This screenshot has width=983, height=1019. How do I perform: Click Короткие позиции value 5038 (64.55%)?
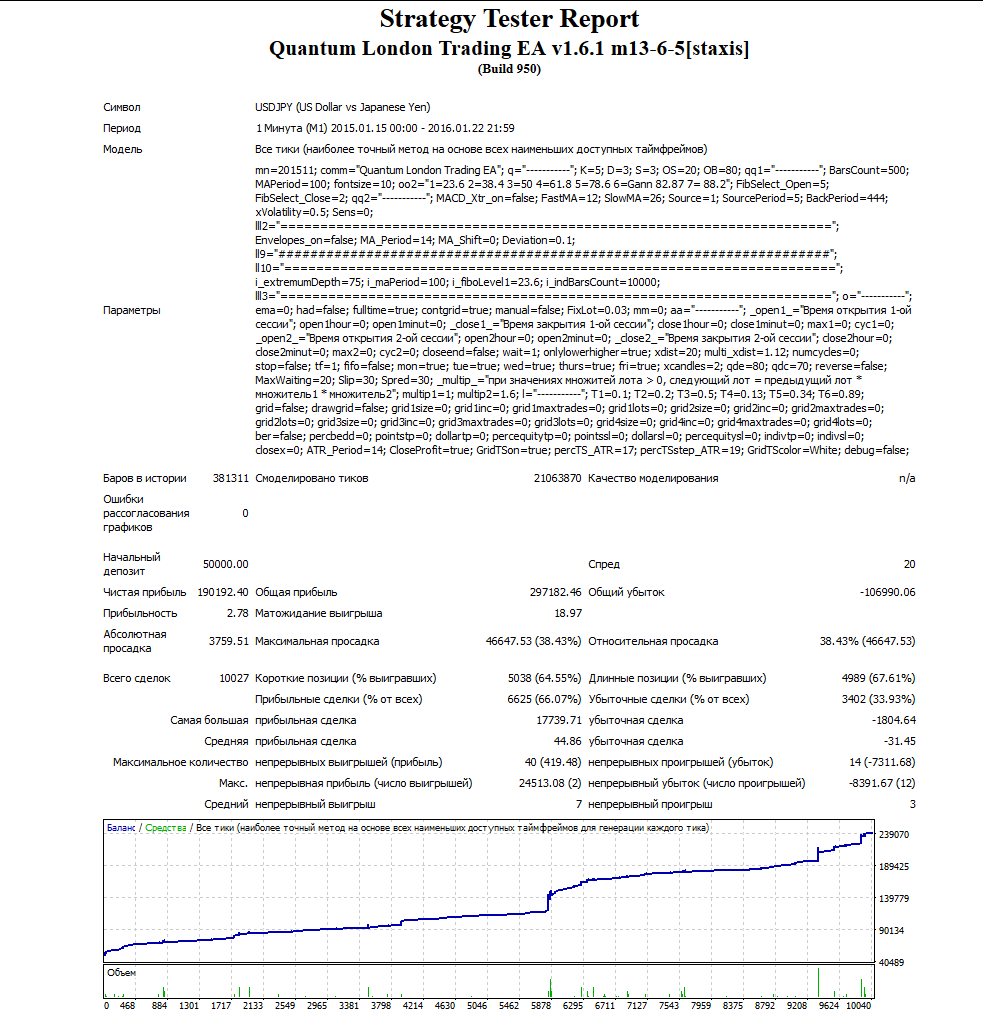click(544, 678)
